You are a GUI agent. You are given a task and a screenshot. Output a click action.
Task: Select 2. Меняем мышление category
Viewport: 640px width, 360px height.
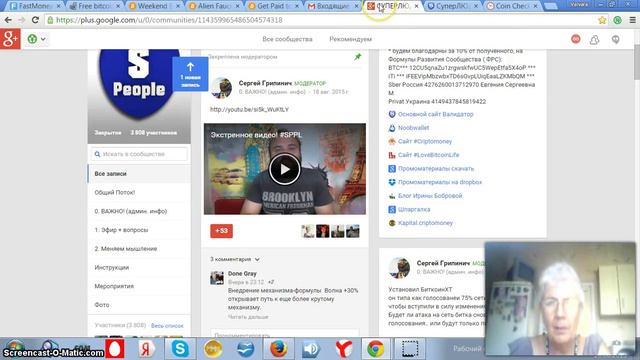(x=139, y=249)
